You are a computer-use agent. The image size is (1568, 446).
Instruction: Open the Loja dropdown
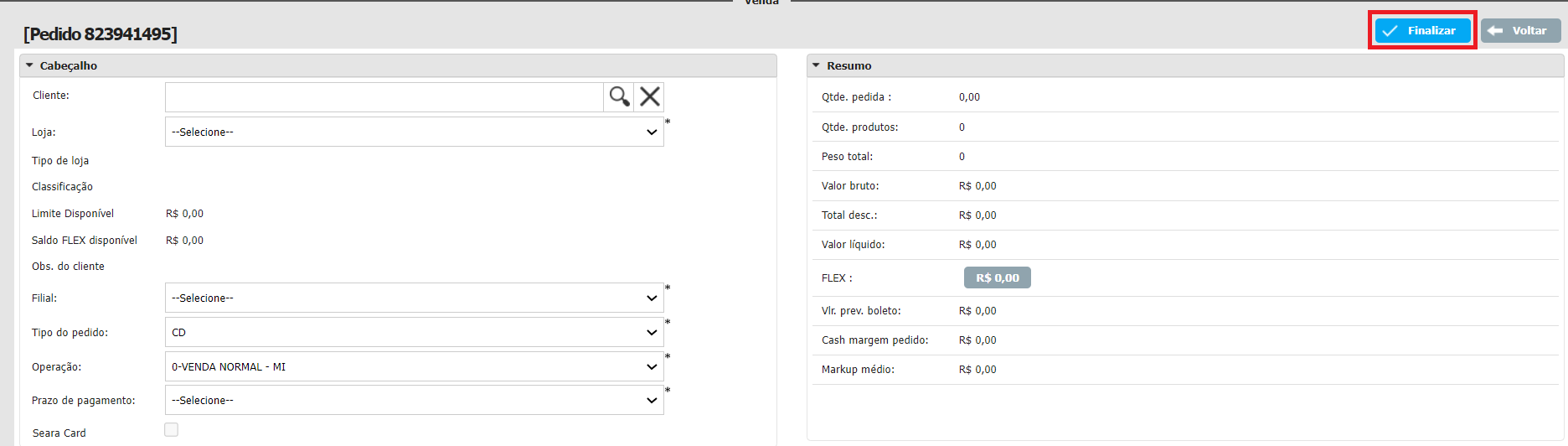pyautogui.click(x=415, y=132)
